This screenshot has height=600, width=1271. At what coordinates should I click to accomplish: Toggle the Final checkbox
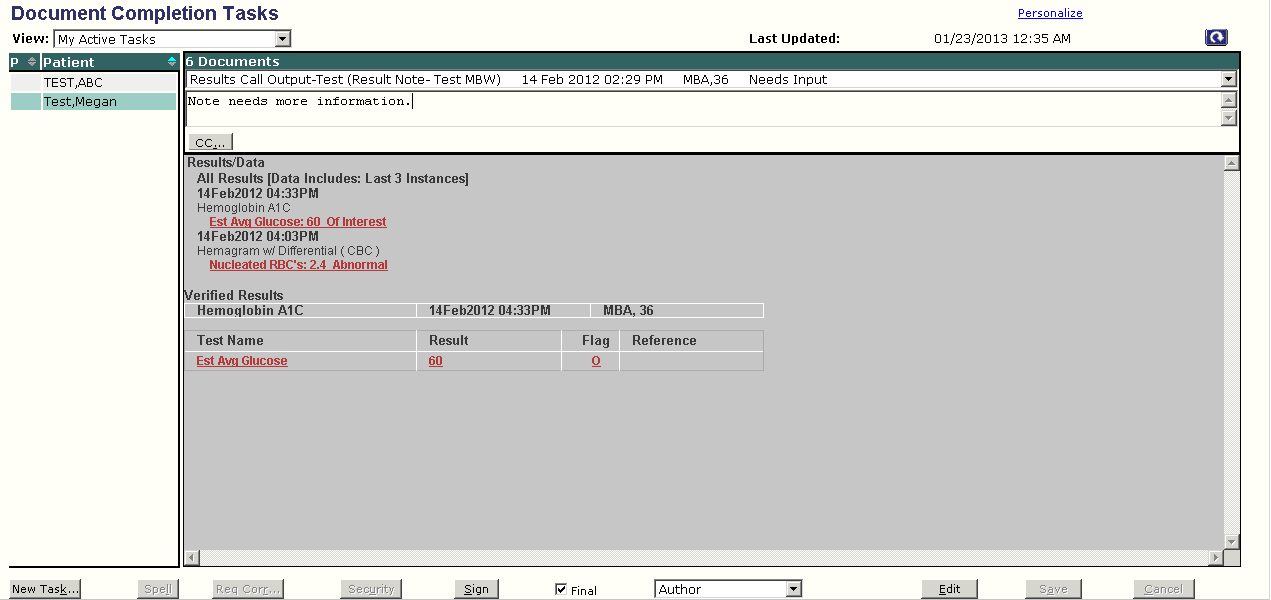pos(561,590)
